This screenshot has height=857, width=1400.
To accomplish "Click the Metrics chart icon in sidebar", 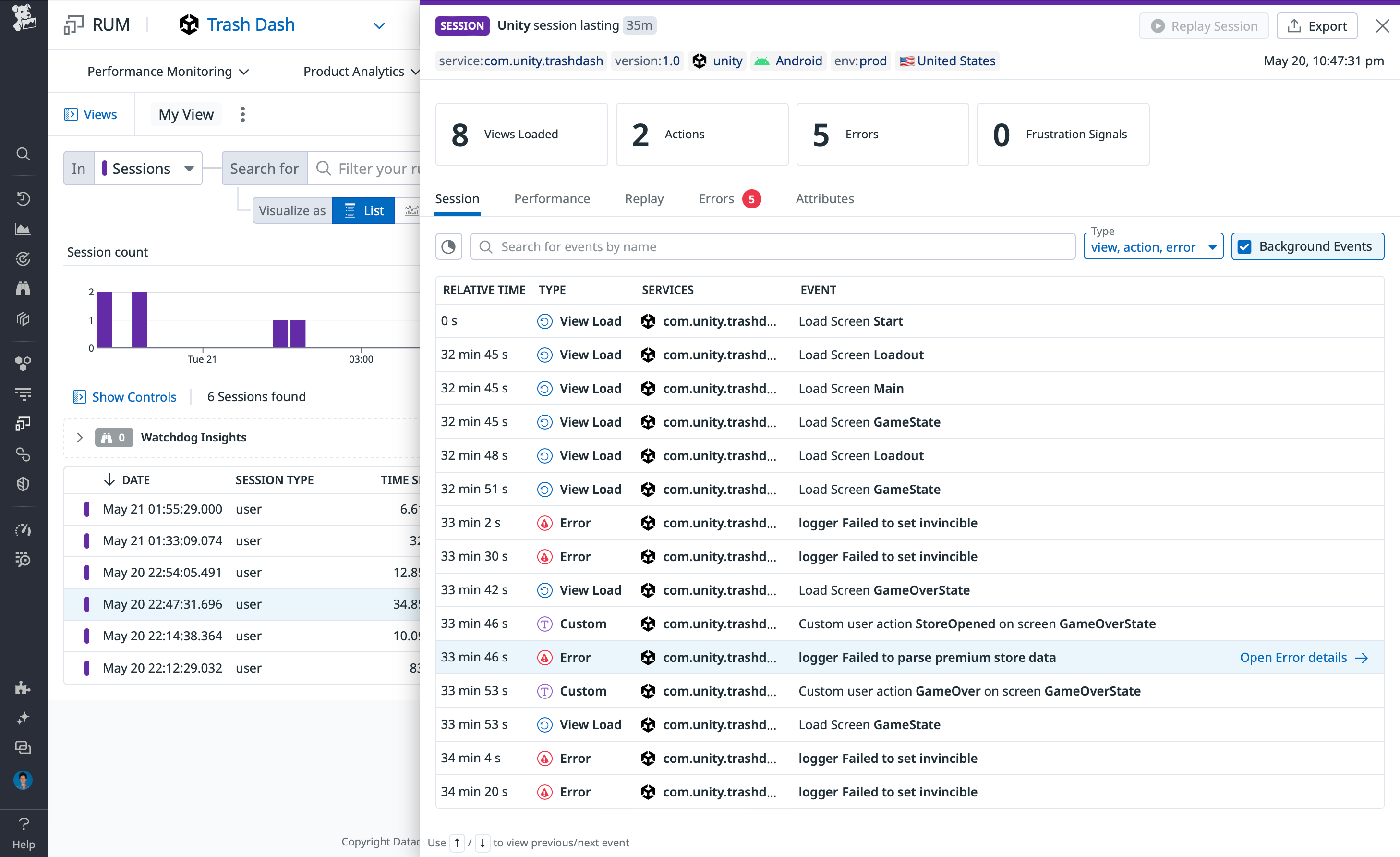I will tap(23, 229).
